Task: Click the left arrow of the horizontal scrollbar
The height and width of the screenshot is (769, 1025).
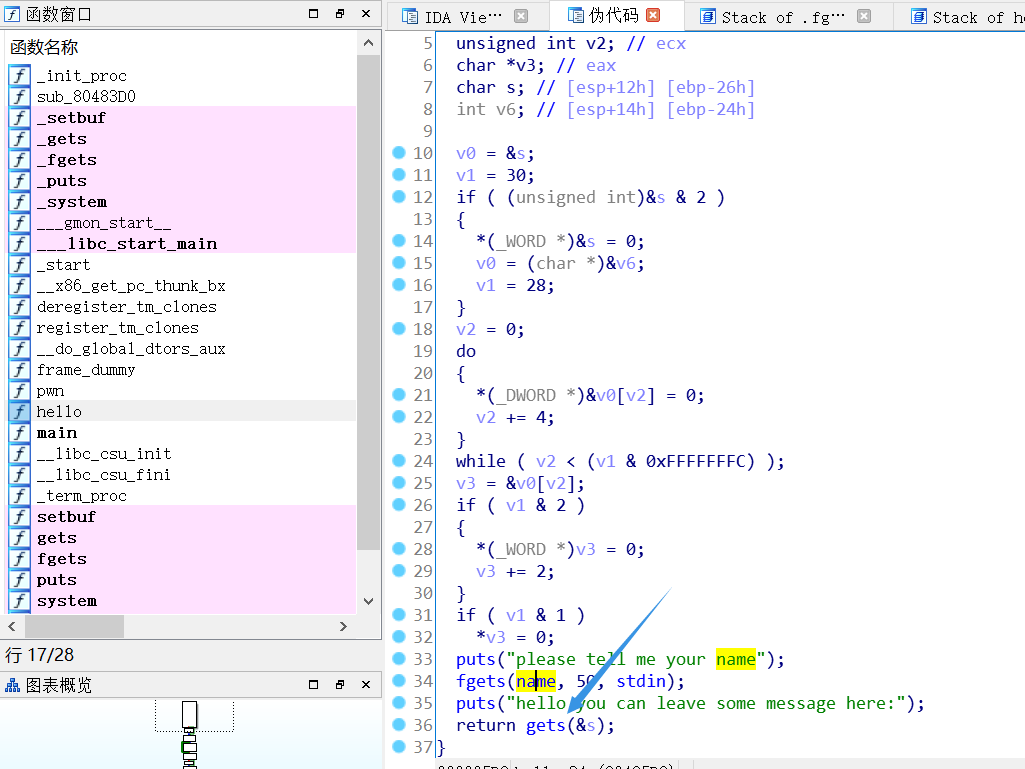Action: coord(9,625)
